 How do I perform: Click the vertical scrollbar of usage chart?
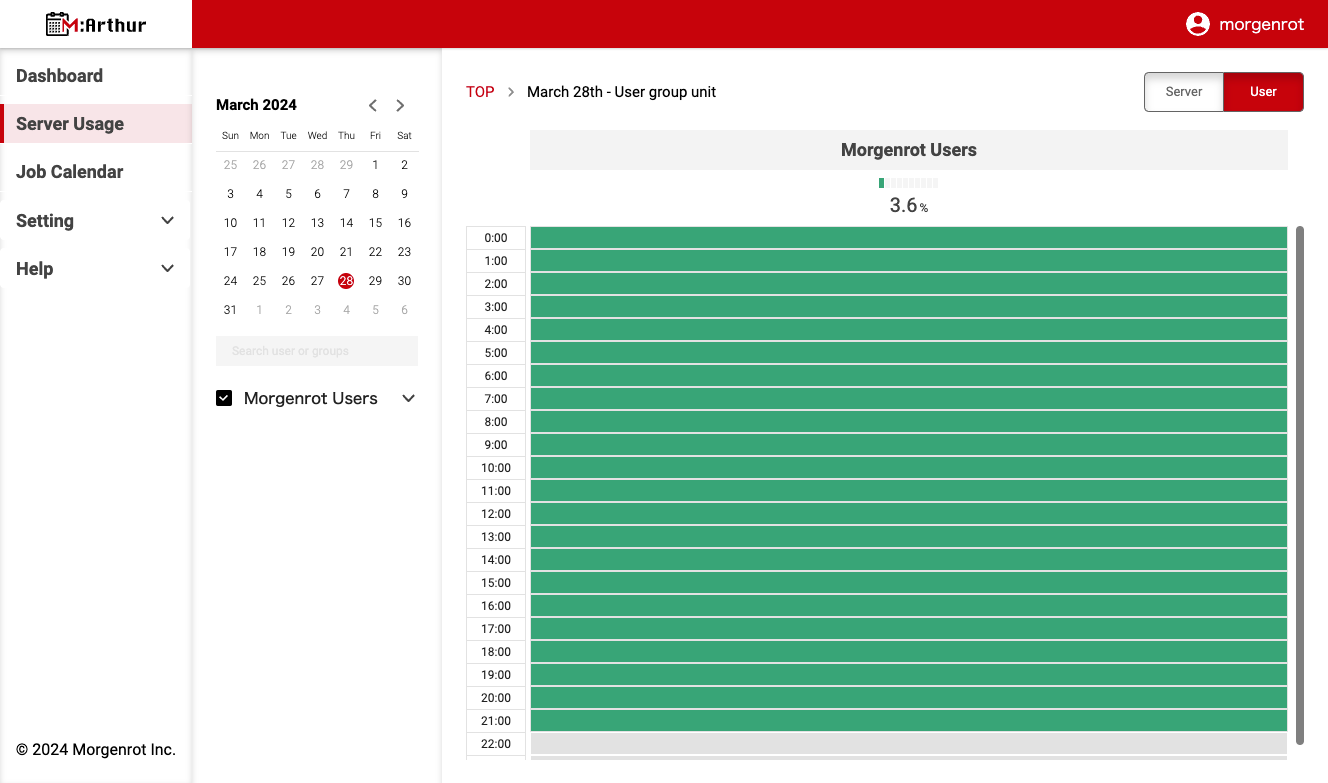tap(1300, 485)
